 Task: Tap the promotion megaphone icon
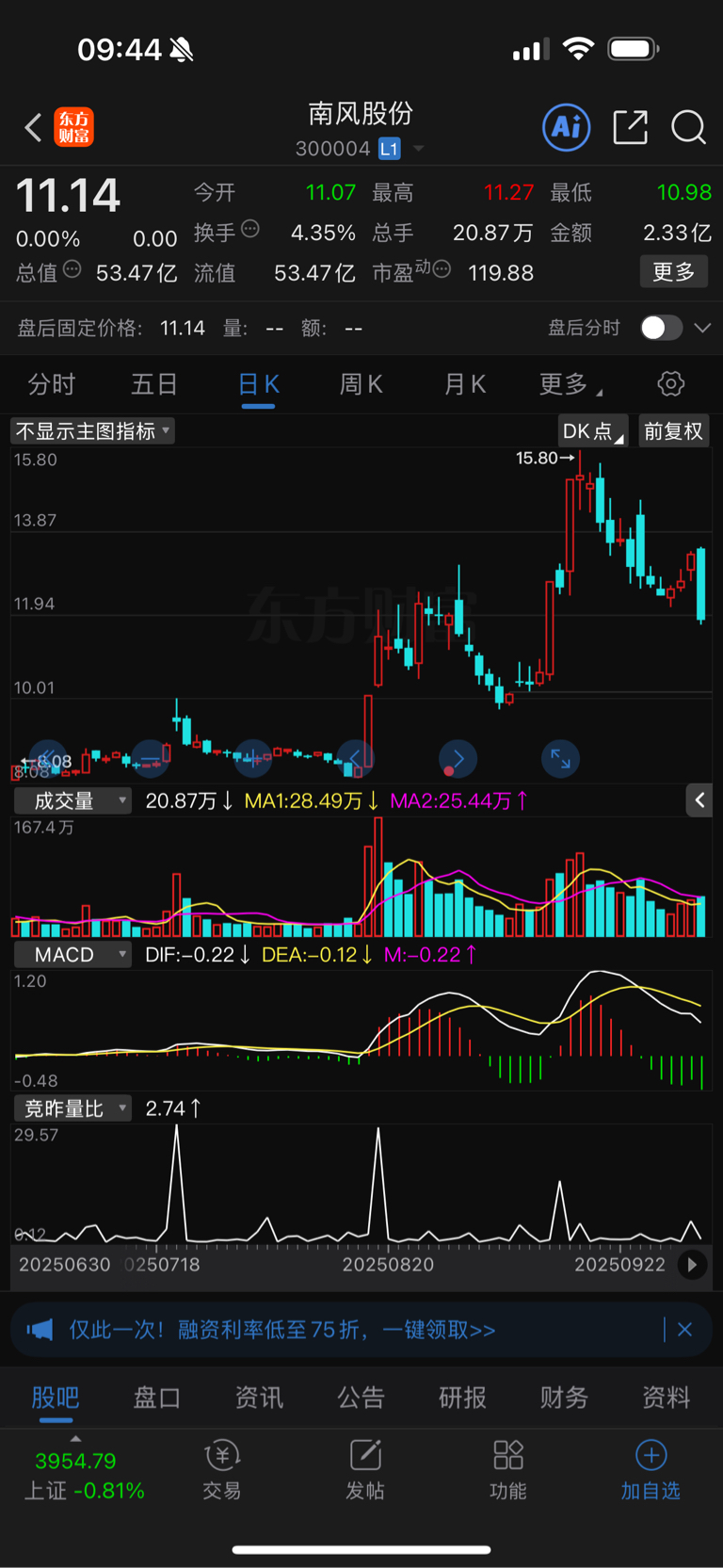click(x=40, y=1330)
